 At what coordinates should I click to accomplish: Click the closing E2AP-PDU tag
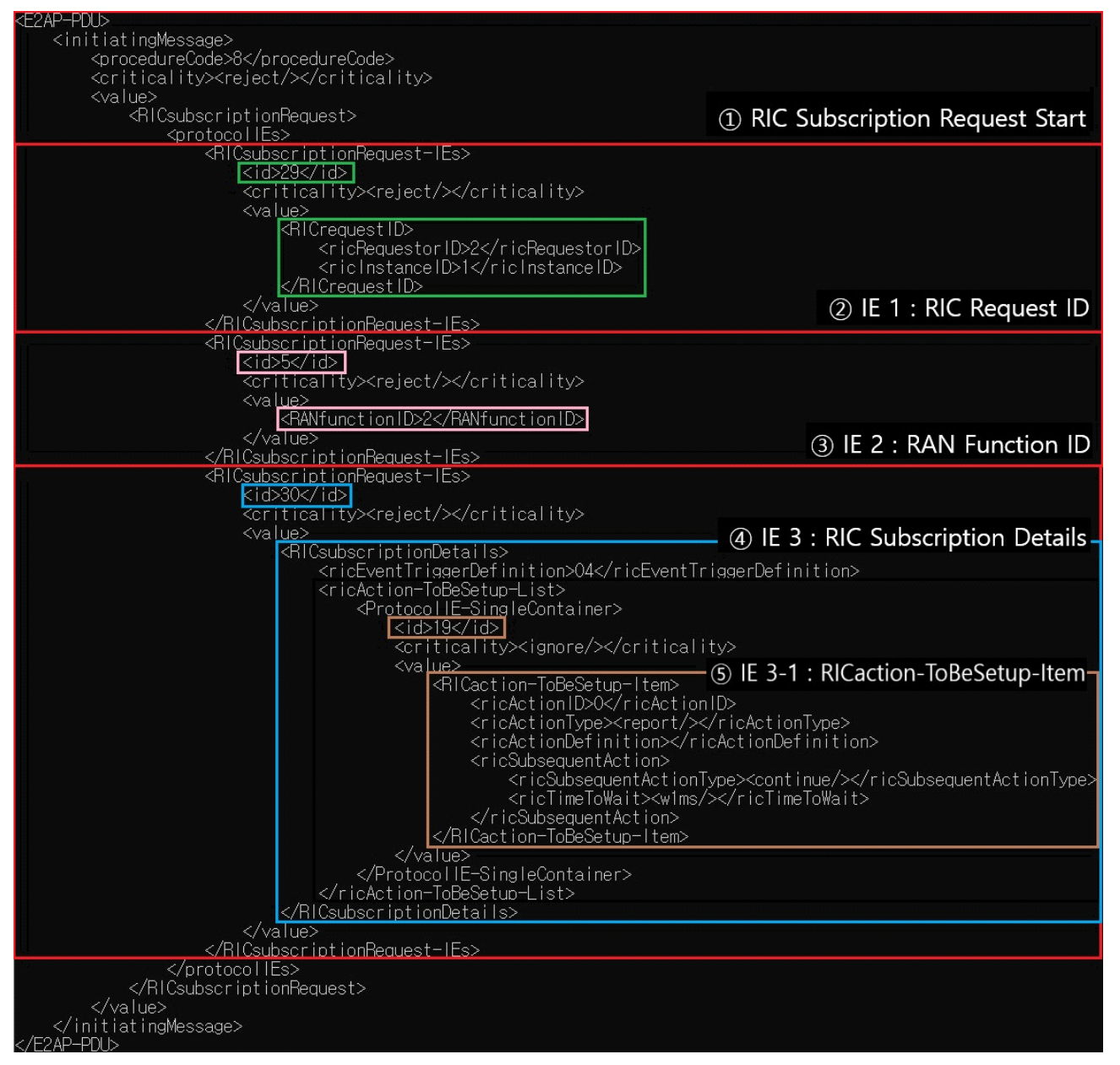coord(67,1045)
